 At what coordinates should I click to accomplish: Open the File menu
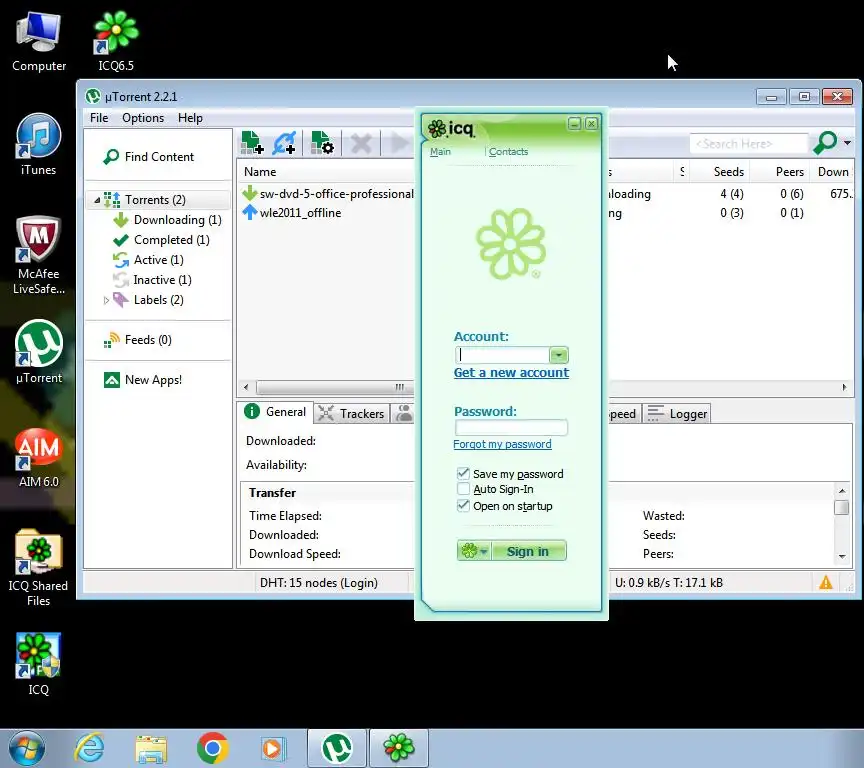click(x=99, y=118)
